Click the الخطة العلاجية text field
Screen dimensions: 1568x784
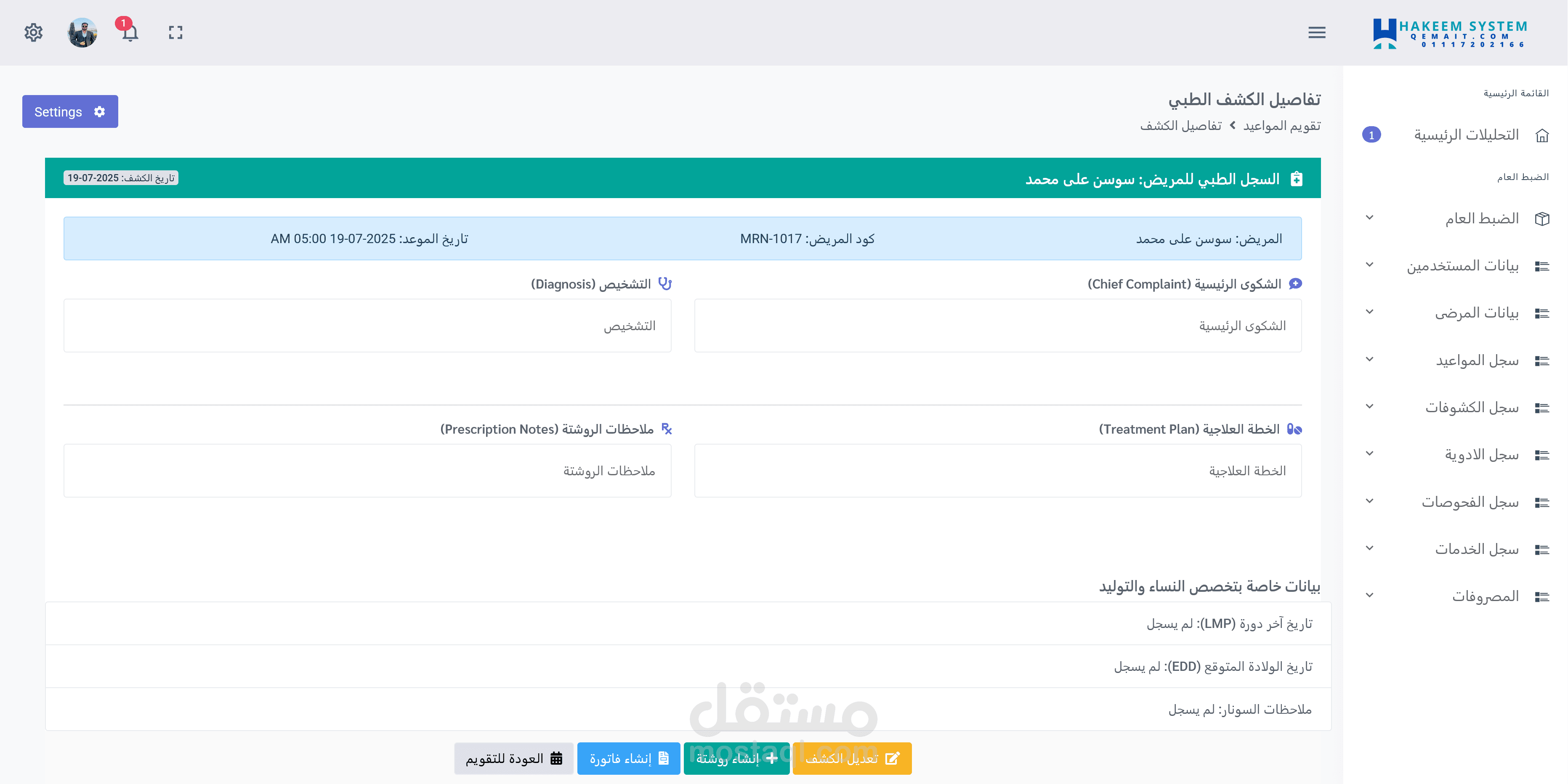998,471
